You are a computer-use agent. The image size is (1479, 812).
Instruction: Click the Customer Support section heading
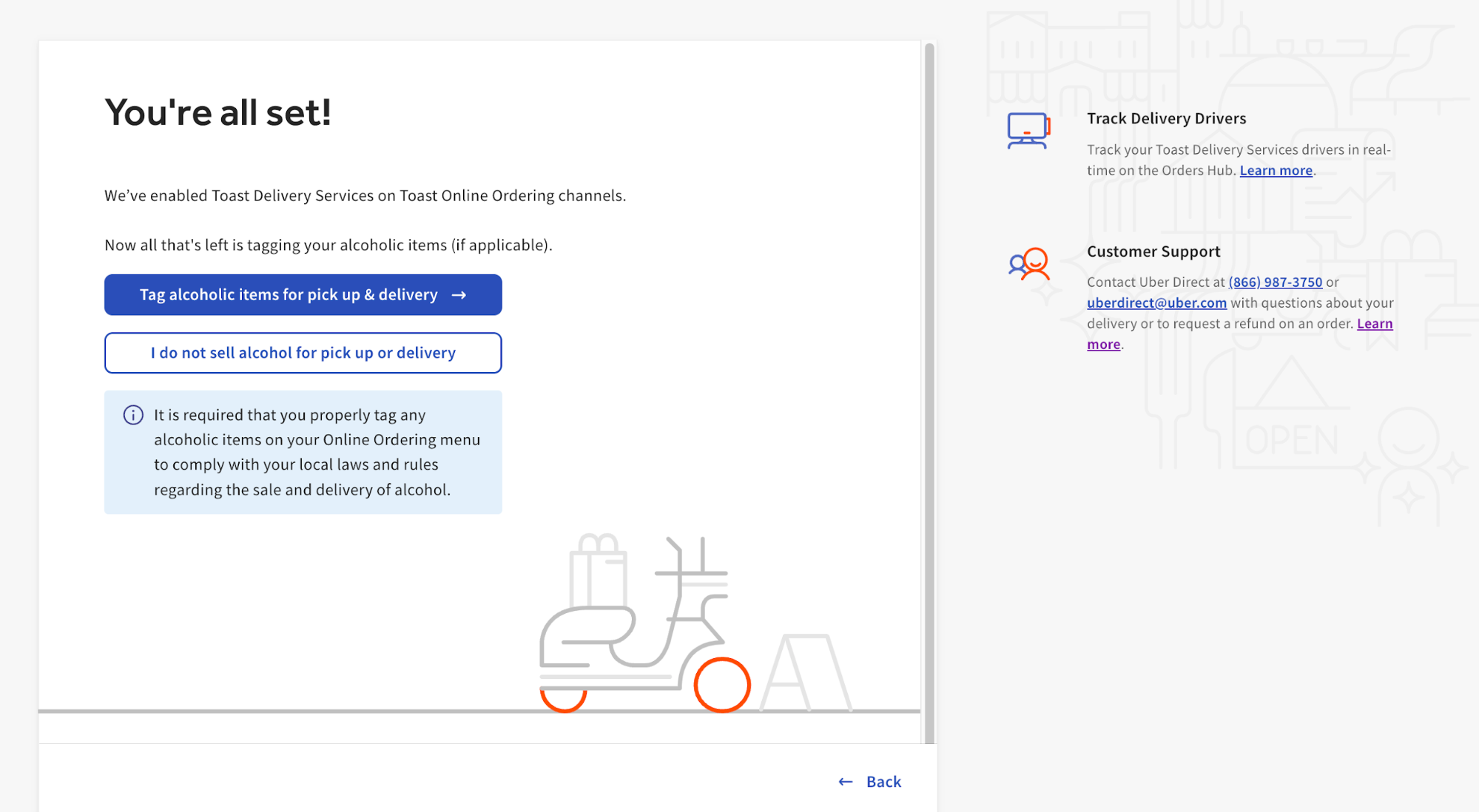tap(1153, 251)
